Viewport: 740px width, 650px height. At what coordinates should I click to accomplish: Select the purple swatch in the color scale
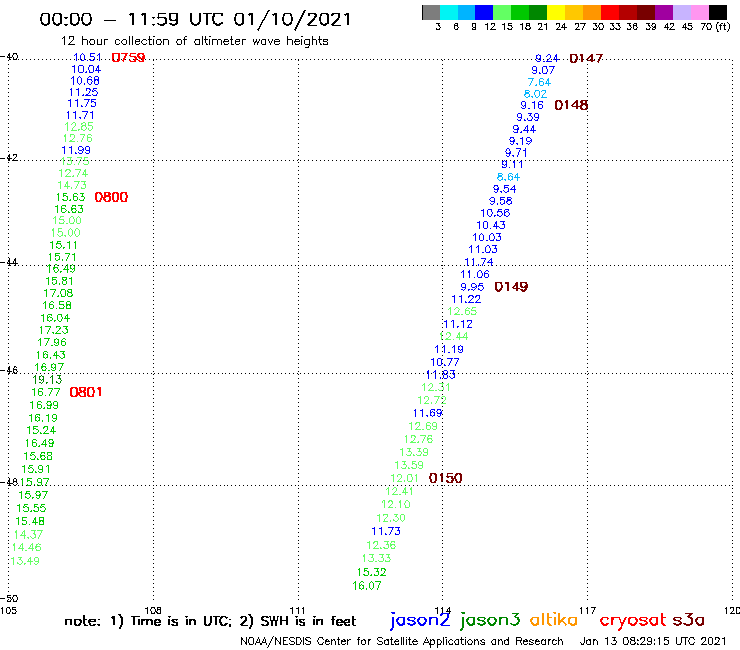664,12
